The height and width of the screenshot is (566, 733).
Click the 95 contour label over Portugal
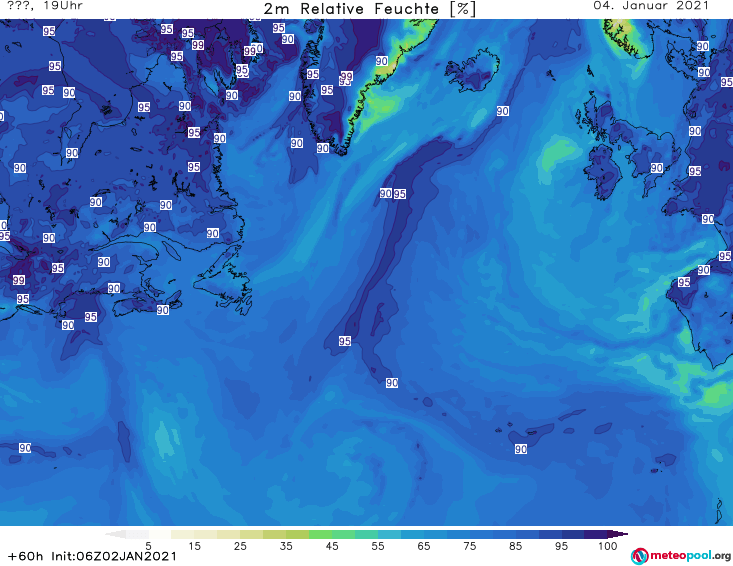click(684, 282)
